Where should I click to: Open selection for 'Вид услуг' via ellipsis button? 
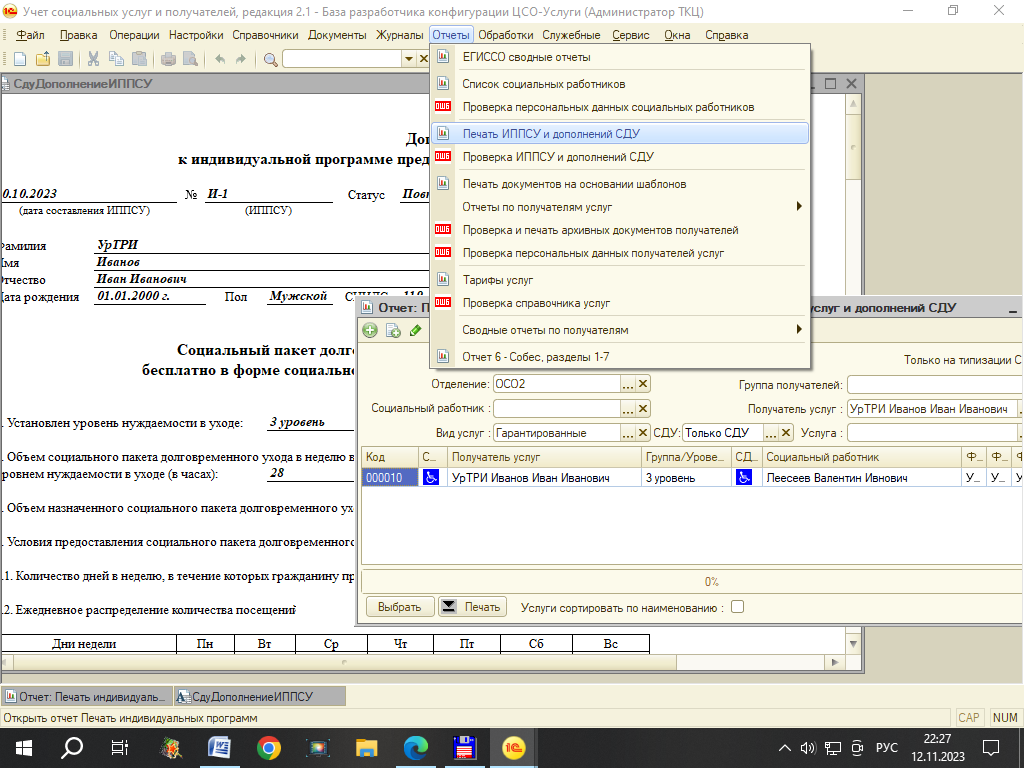(x=627, y=433)
